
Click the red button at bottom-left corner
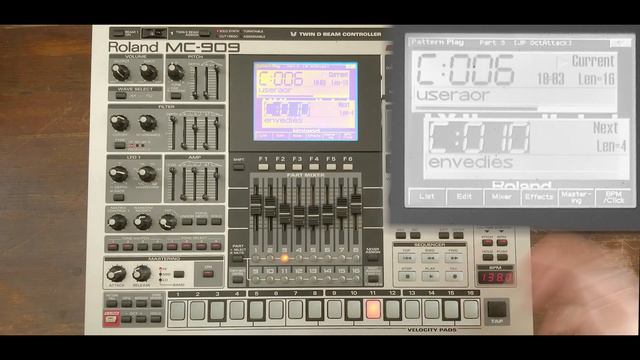111,318
